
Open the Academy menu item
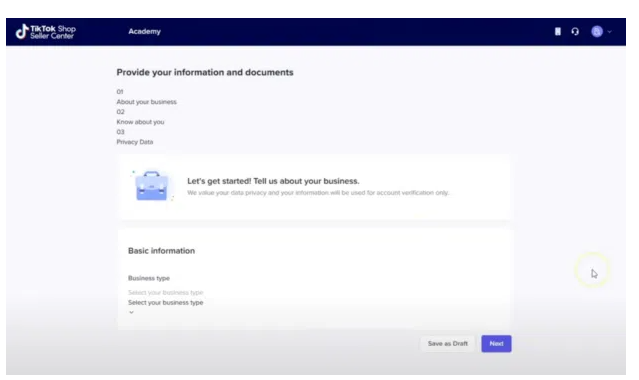tap(144, 31)
